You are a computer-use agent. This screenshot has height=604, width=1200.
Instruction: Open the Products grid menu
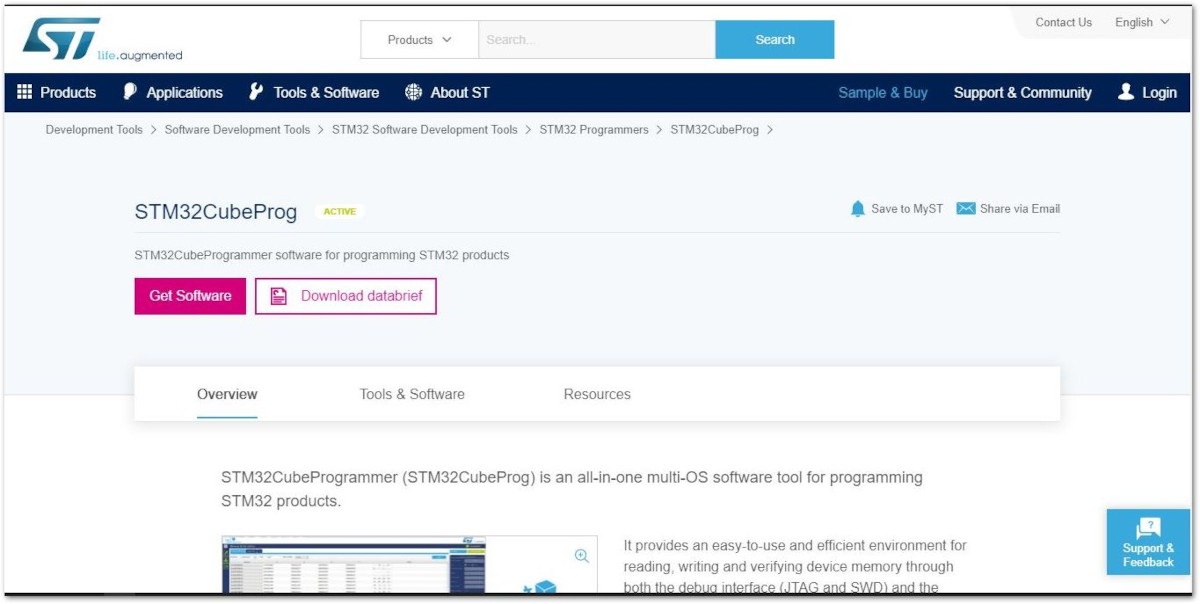(57, 92)
